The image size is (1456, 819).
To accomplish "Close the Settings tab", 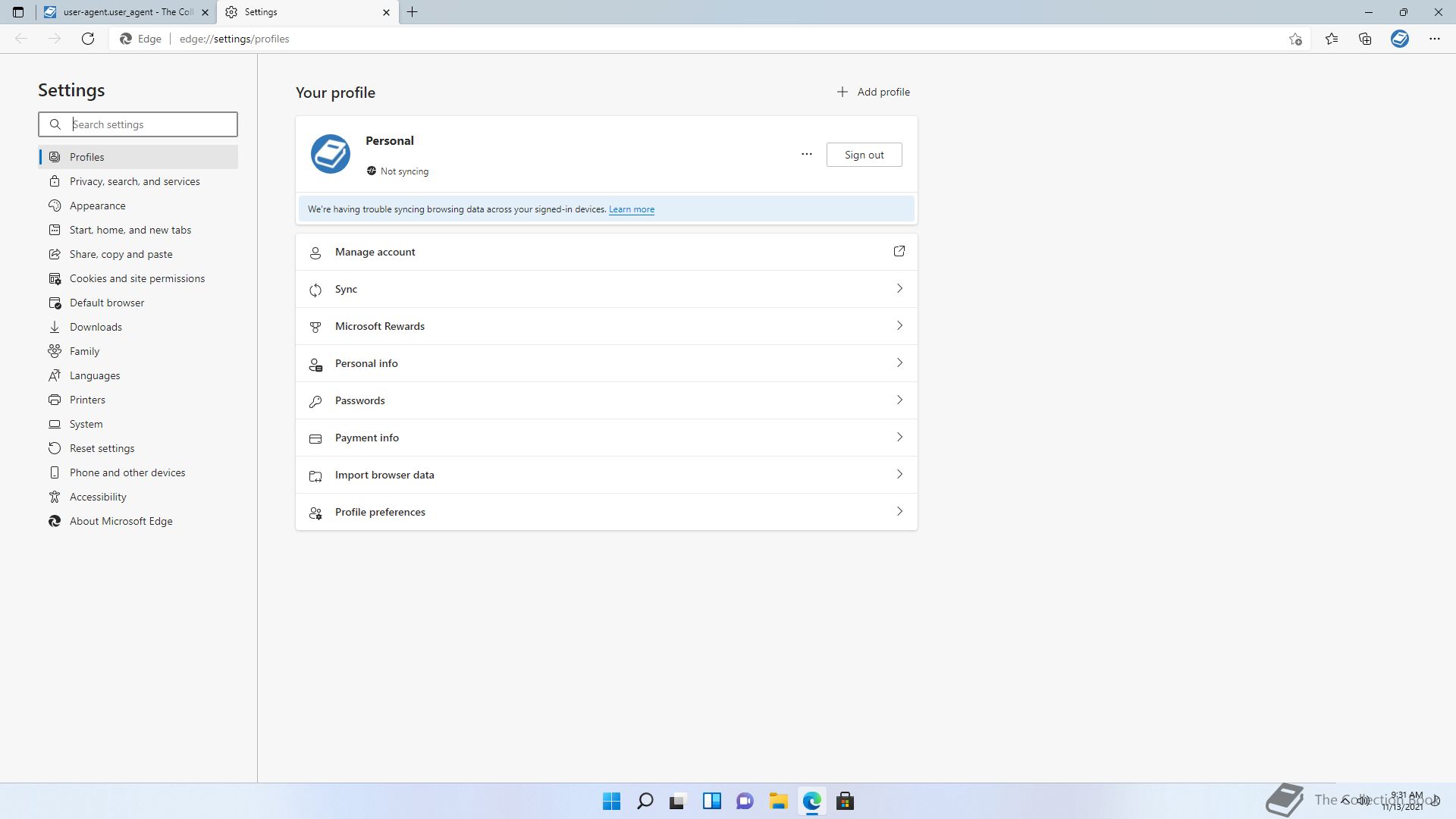I will coord(386,12).
